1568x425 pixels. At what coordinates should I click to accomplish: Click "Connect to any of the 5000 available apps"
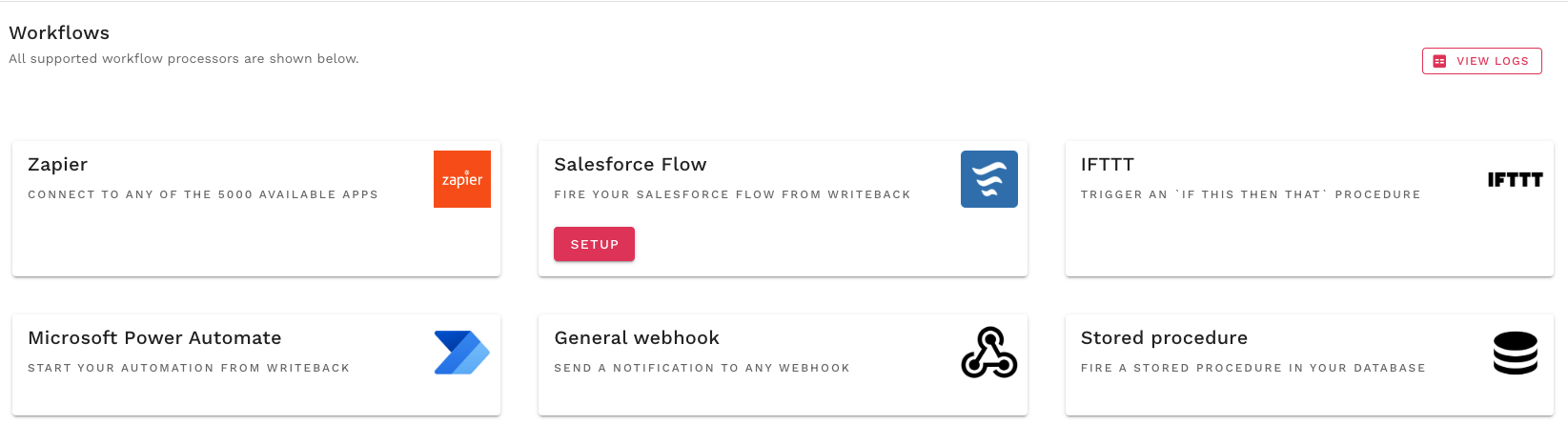pyautogui.click(x=203, y=194)
